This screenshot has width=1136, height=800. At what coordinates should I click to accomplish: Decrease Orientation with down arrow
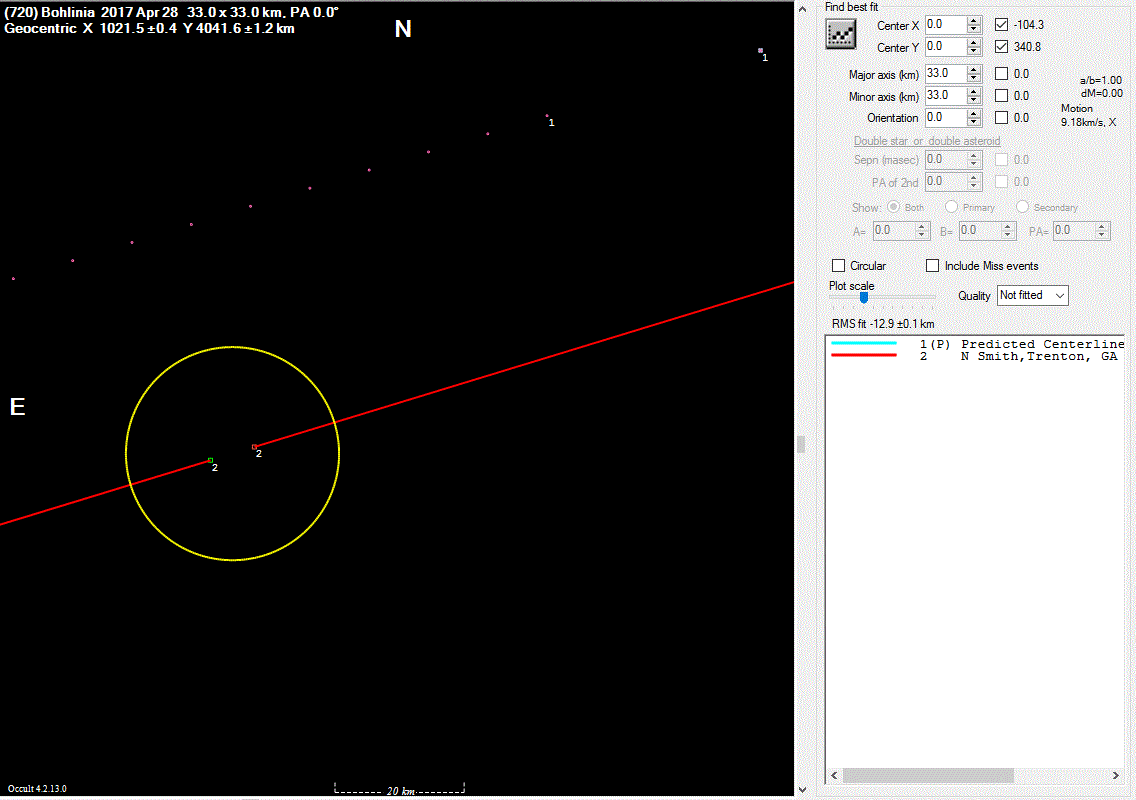click(974, 122)
